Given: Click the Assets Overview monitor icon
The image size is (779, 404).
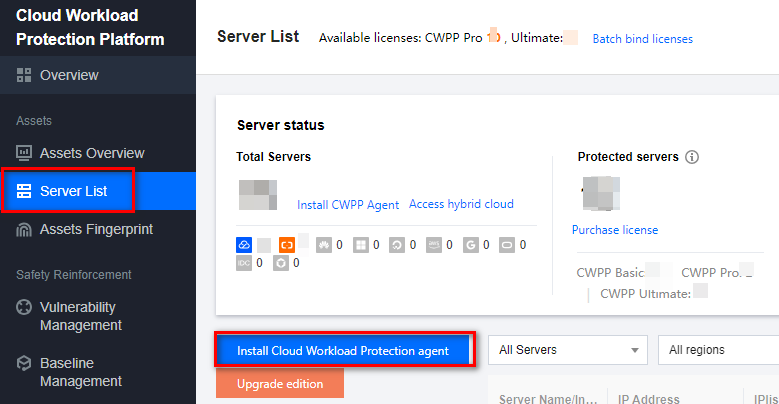Looking at the screenshot, I should [24, 153].
